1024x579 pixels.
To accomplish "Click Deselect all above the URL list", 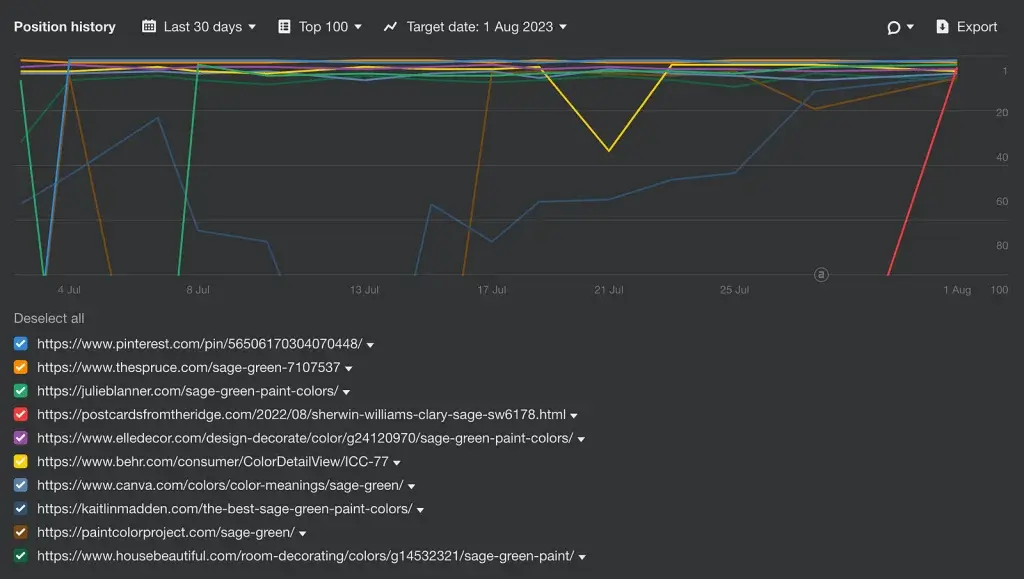I will tap(49, 318).
